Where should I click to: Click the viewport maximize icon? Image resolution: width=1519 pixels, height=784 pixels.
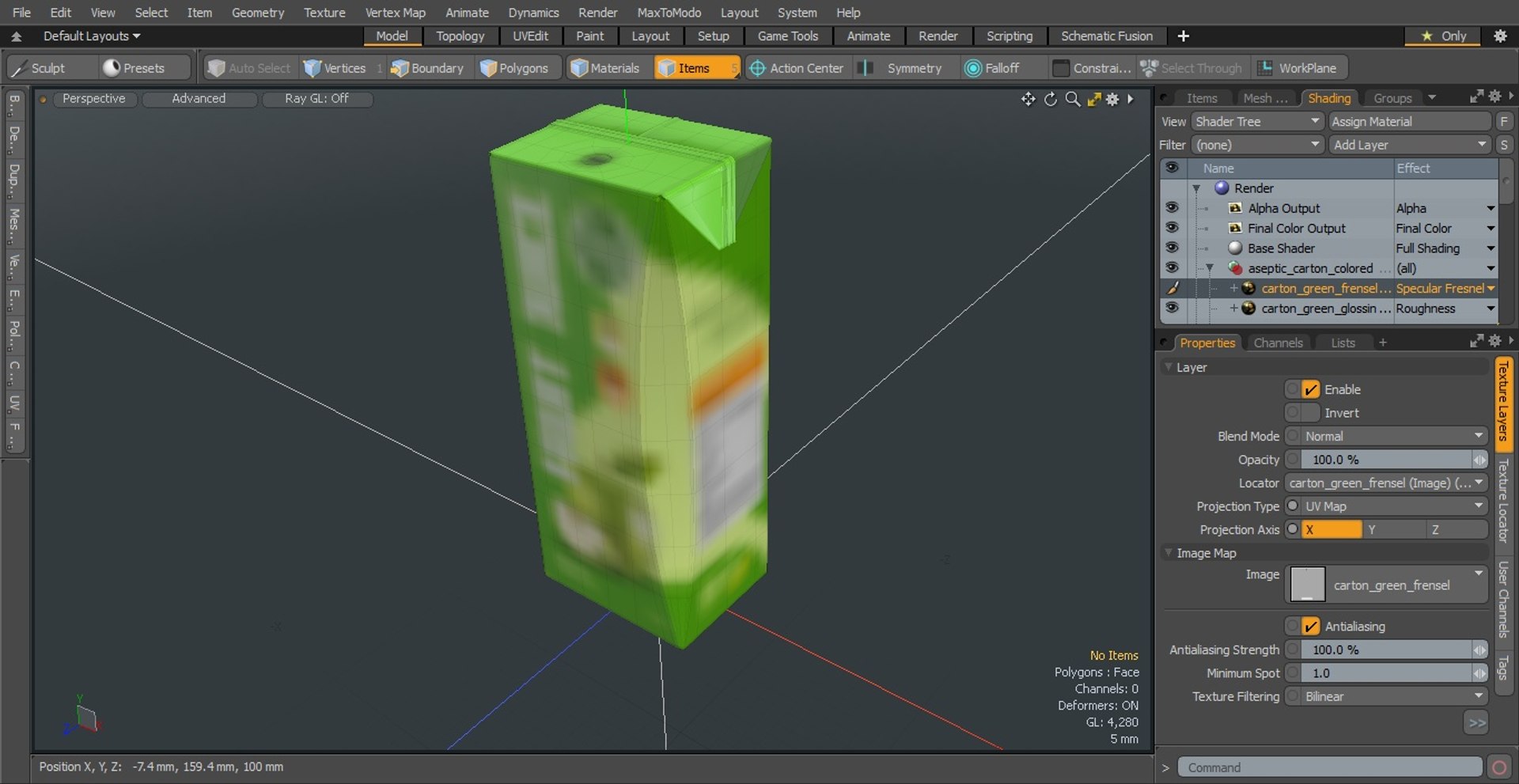click(1094, 99)
